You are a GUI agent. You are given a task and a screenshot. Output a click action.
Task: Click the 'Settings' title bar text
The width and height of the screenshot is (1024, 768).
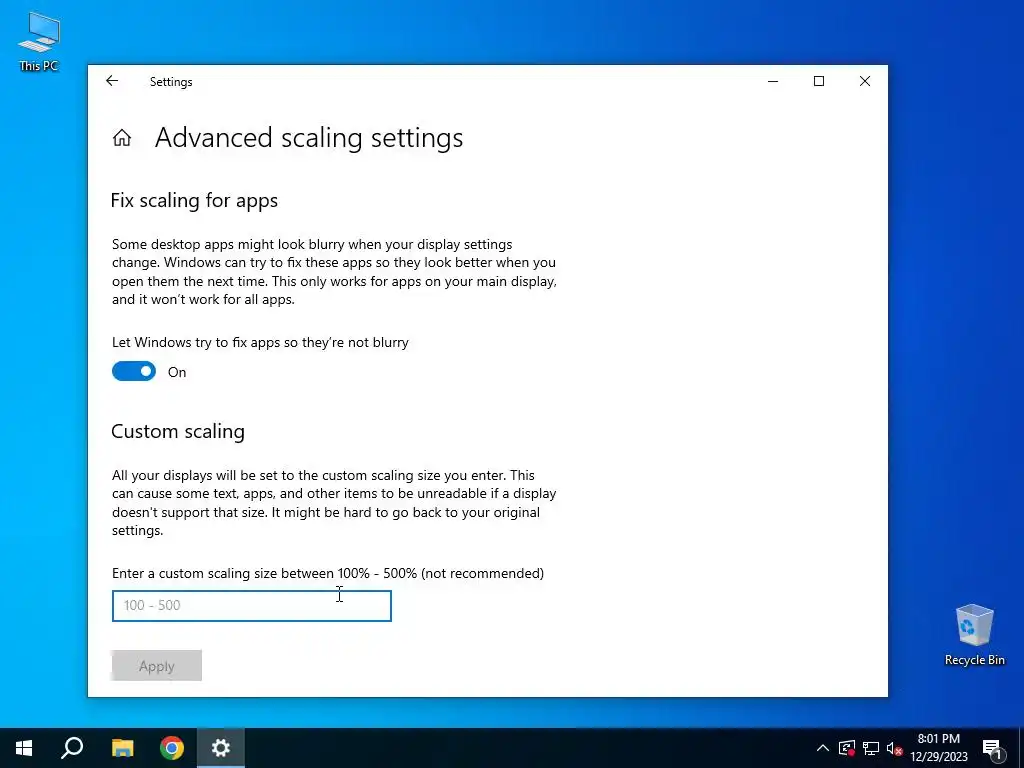pyautogui.click(x=171, y=82)
